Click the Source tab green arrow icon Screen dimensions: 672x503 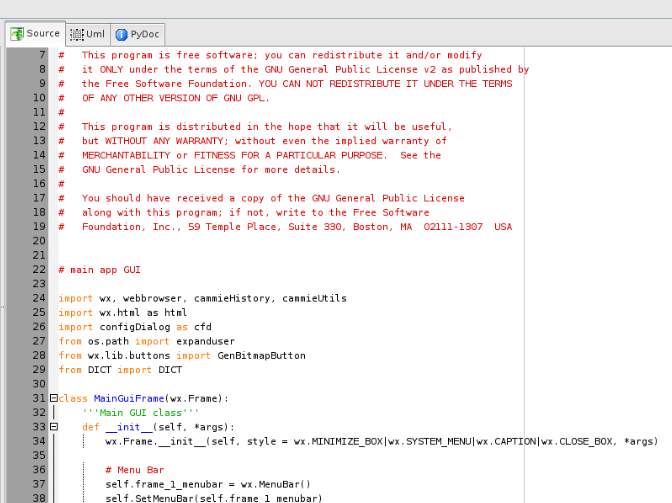pos(17,34)
